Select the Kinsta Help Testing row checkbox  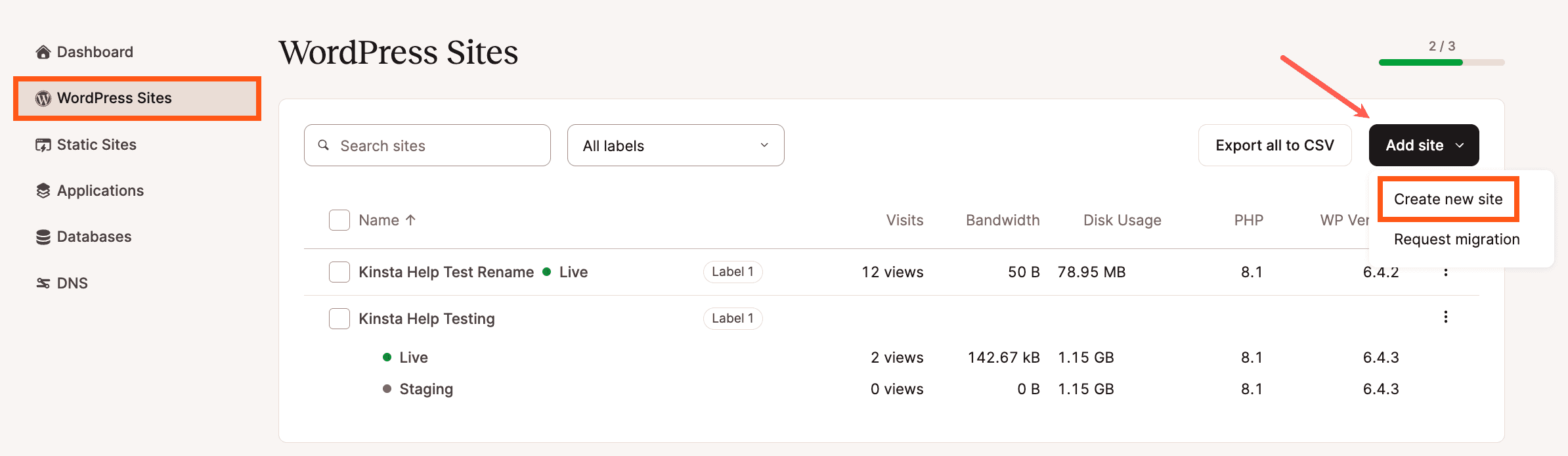point(339,319)
